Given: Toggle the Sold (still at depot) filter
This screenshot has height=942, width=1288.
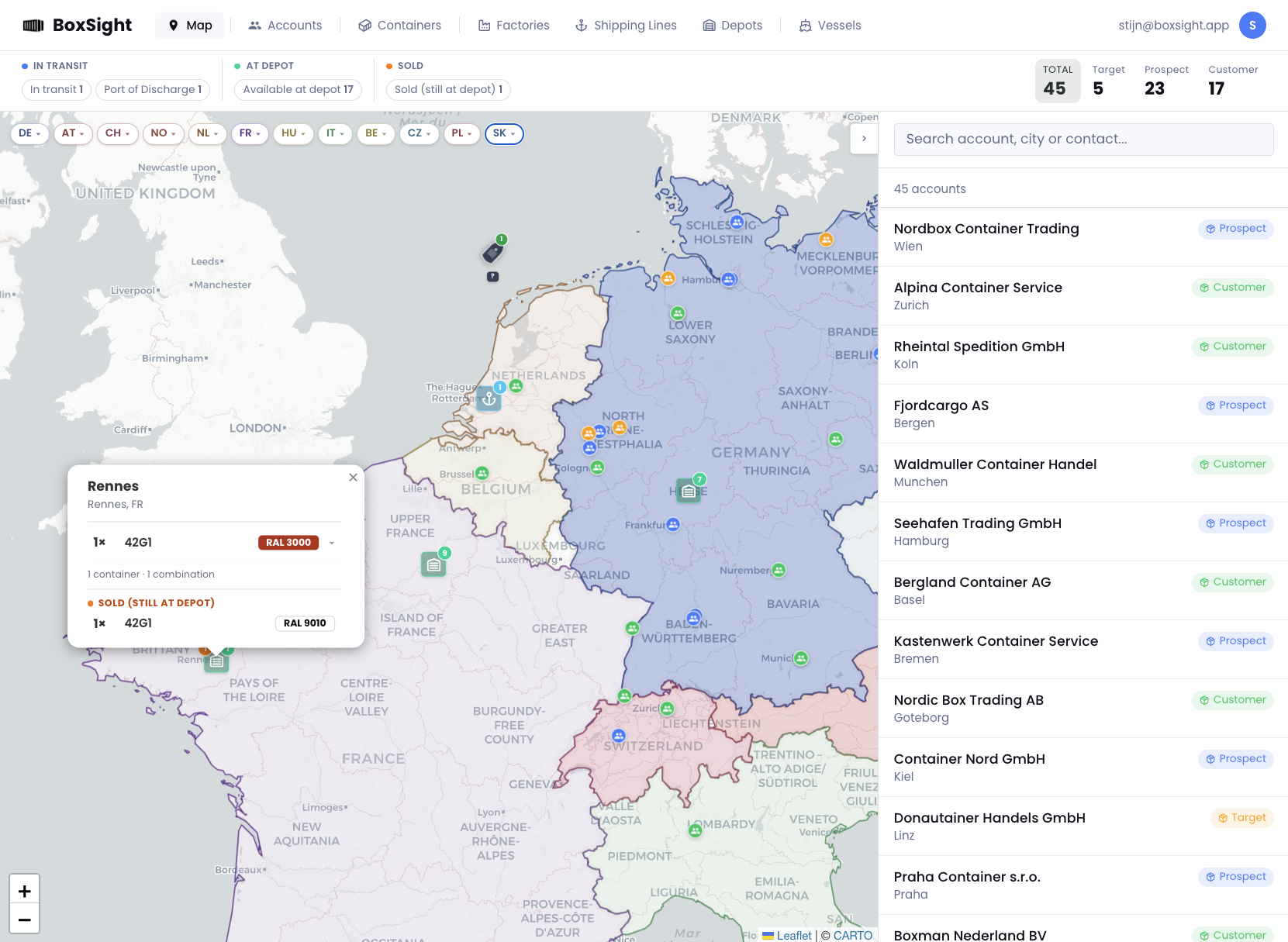Looking at the screenshot, I should (448, 89).
